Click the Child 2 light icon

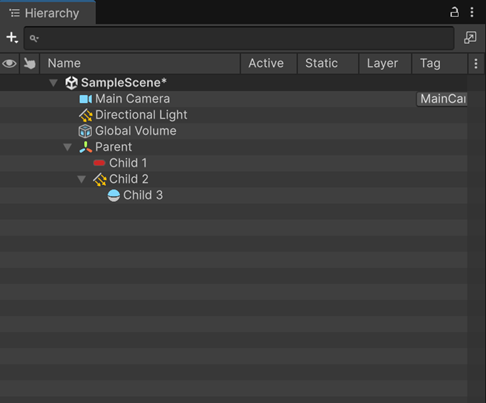click(x=100, y=179)
